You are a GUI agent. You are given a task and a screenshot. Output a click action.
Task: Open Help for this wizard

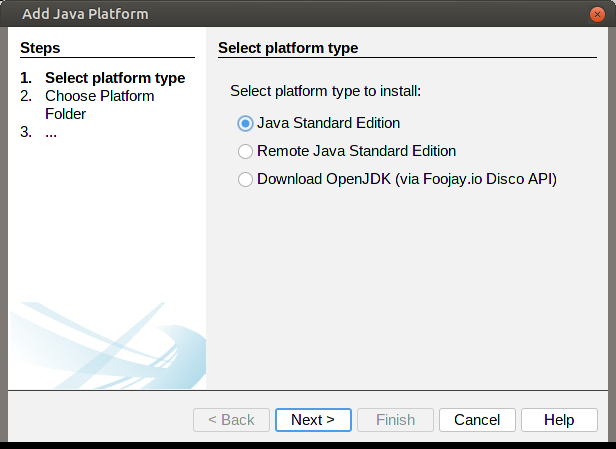click(x=558, y=420)
